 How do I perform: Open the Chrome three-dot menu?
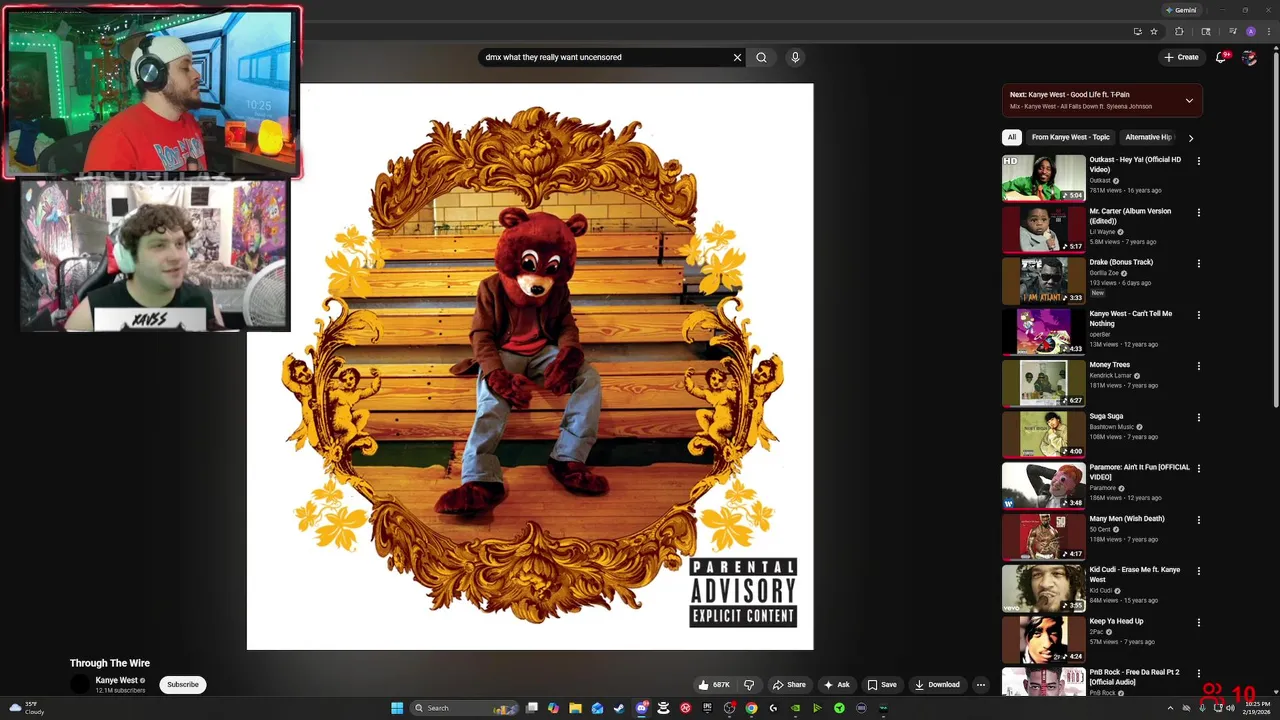1269,31
